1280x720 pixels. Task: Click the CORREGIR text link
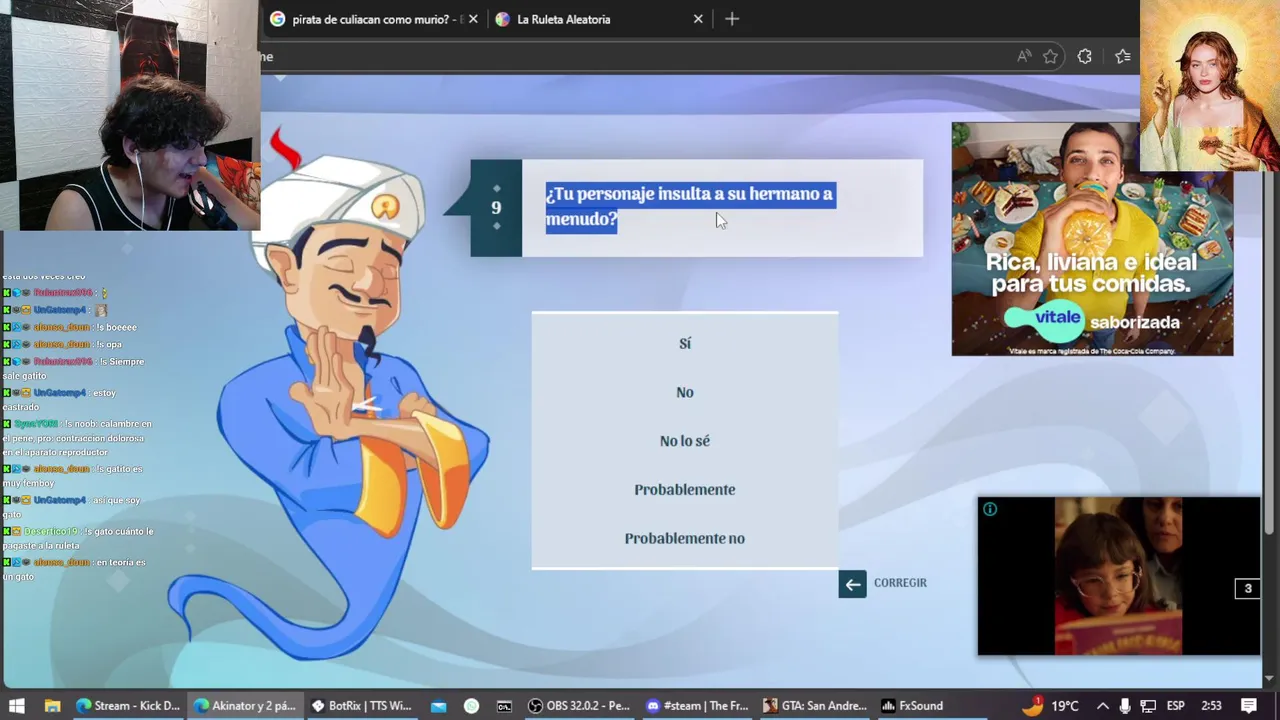click(x=900, y=583)
